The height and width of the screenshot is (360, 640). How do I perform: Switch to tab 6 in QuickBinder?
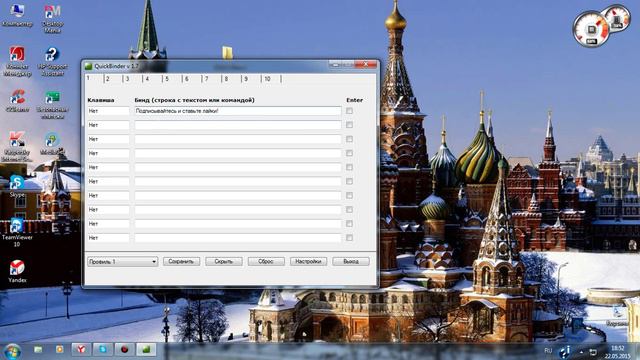click(x=192, y=79)
